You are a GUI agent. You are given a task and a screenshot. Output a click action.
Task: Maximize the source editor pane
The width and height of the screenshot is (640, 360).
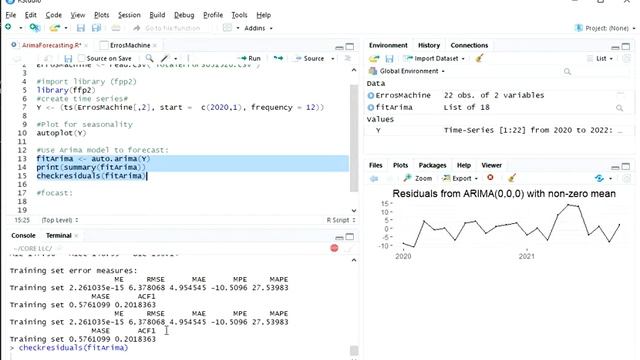point(350,47)
